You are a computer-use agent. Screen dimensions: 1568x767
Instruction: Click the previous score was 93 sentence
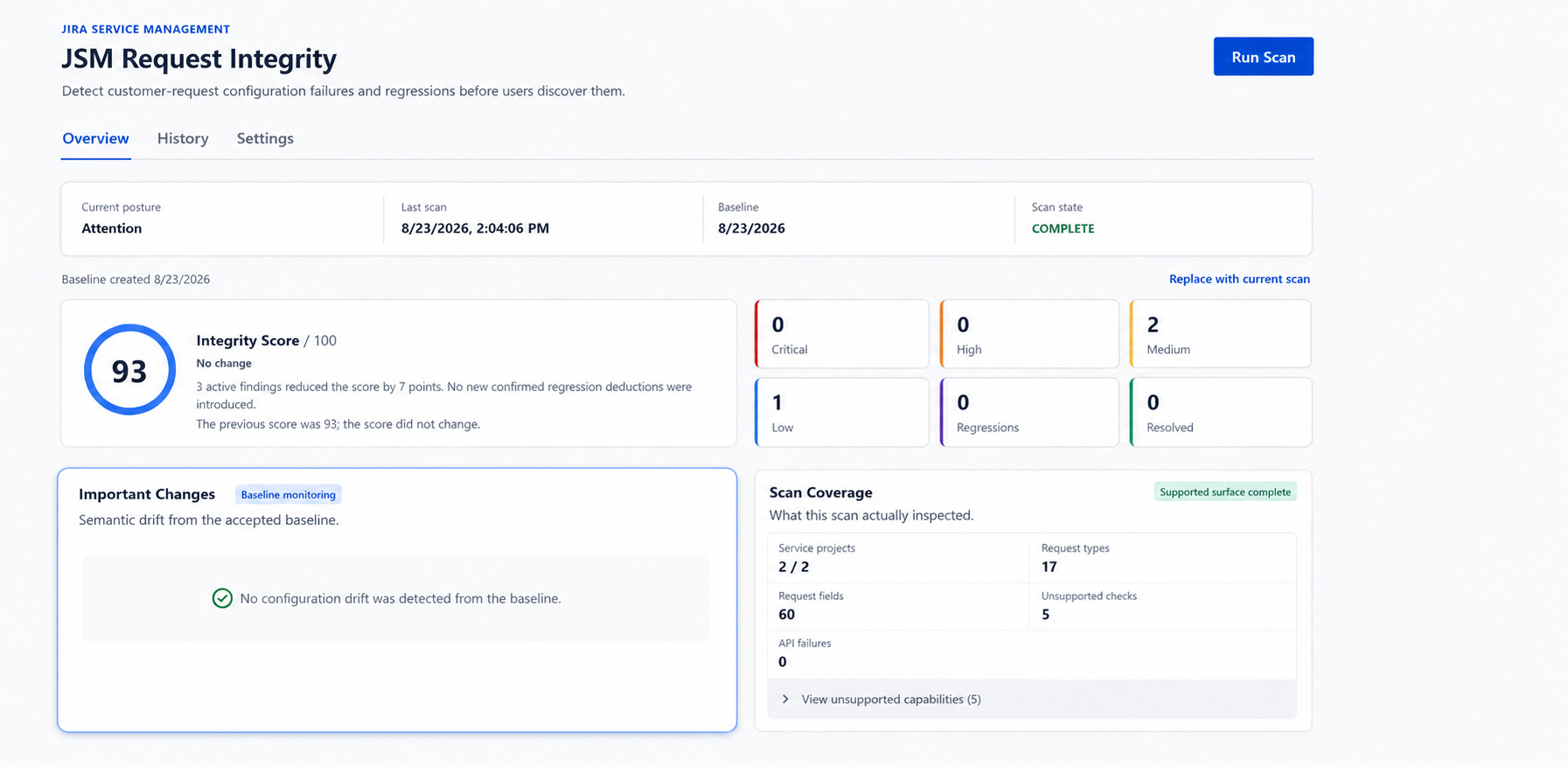[338, 424]
